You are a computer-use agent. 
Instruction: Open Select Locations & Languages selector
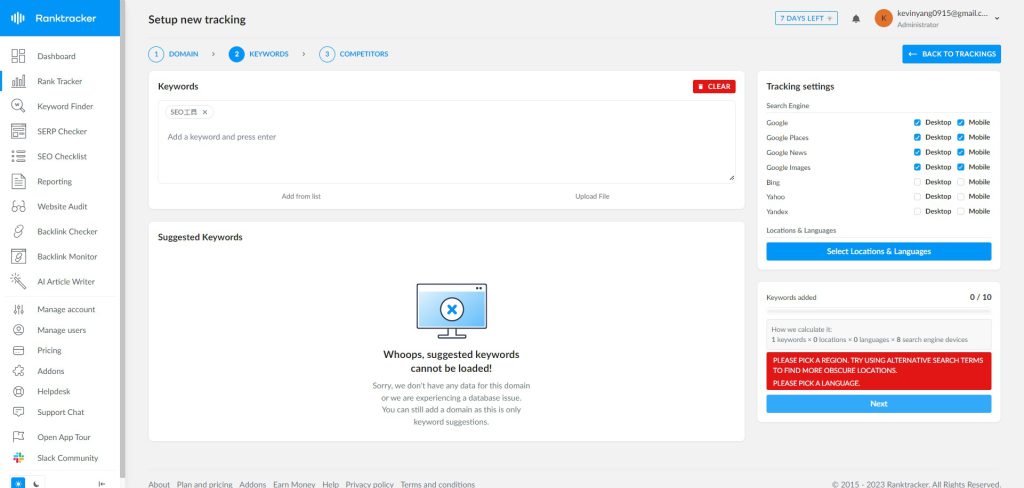tap(878, 251)
